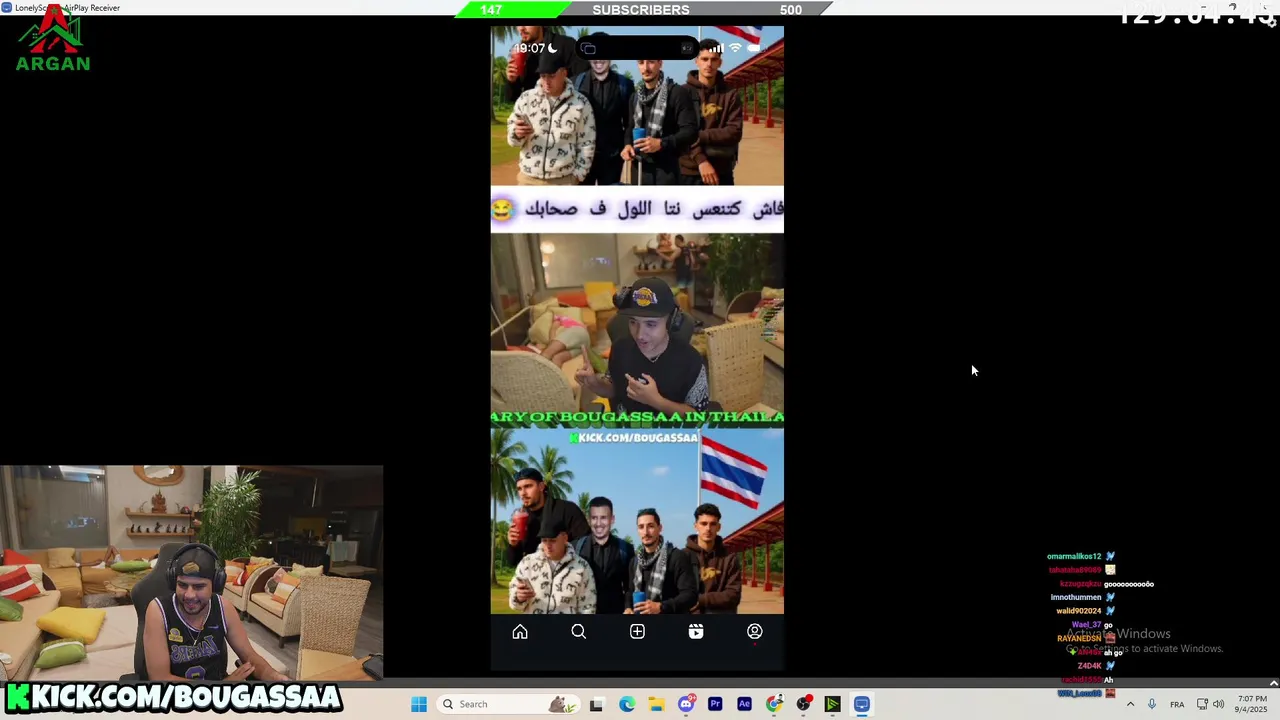Viewport: 1280px width, 720px height.
Task: Click the webcam overlay of streamer
Action: point(191,572)
